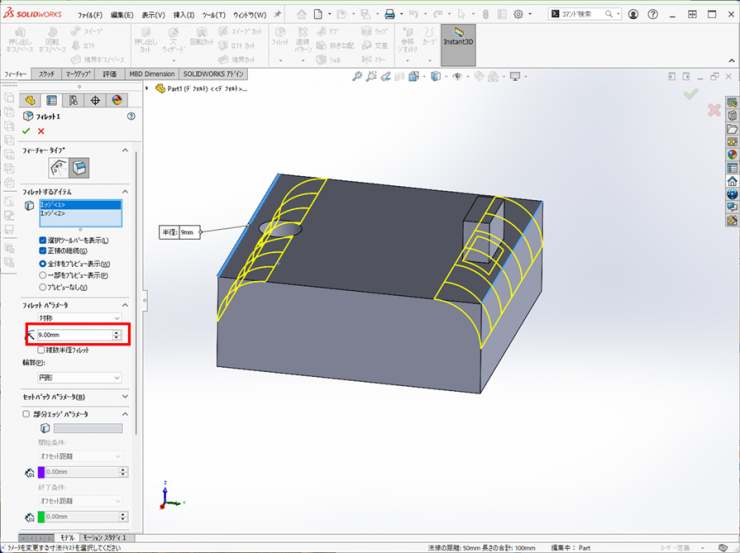Click the Instant3D toolbar button
Viewport: 740px width, 553px height.
pos(457,38)
